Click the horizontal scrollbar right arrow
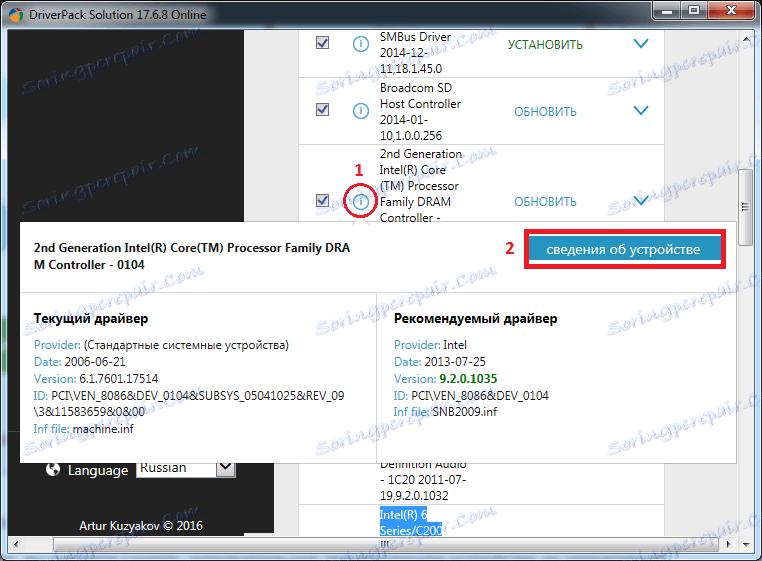The width and height of the screenshot is (762, 561). pyautogui.click(x=728, y=544)
